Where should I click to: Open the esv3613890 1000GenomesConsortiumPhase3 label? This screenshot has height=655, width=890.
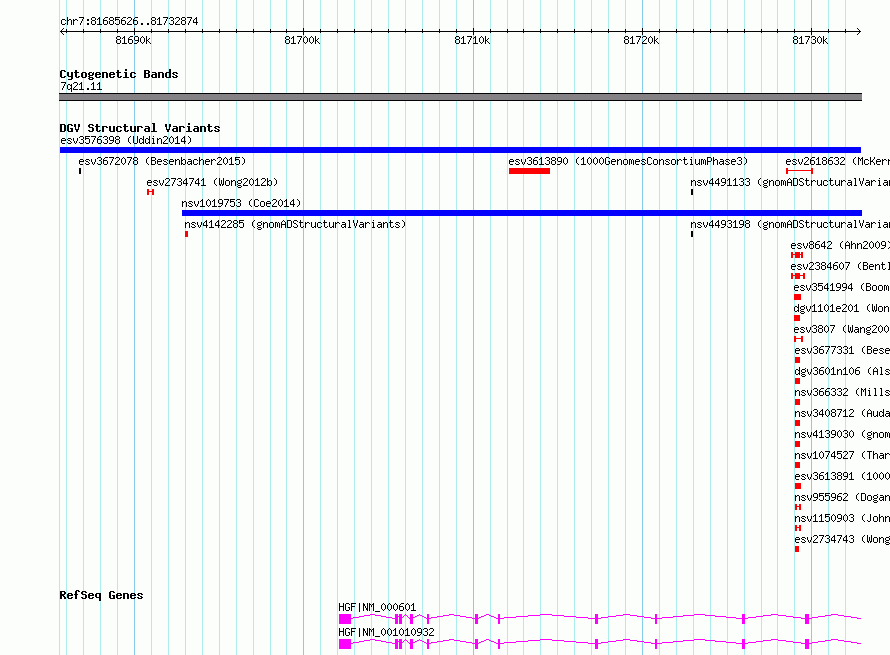point(628,161)
